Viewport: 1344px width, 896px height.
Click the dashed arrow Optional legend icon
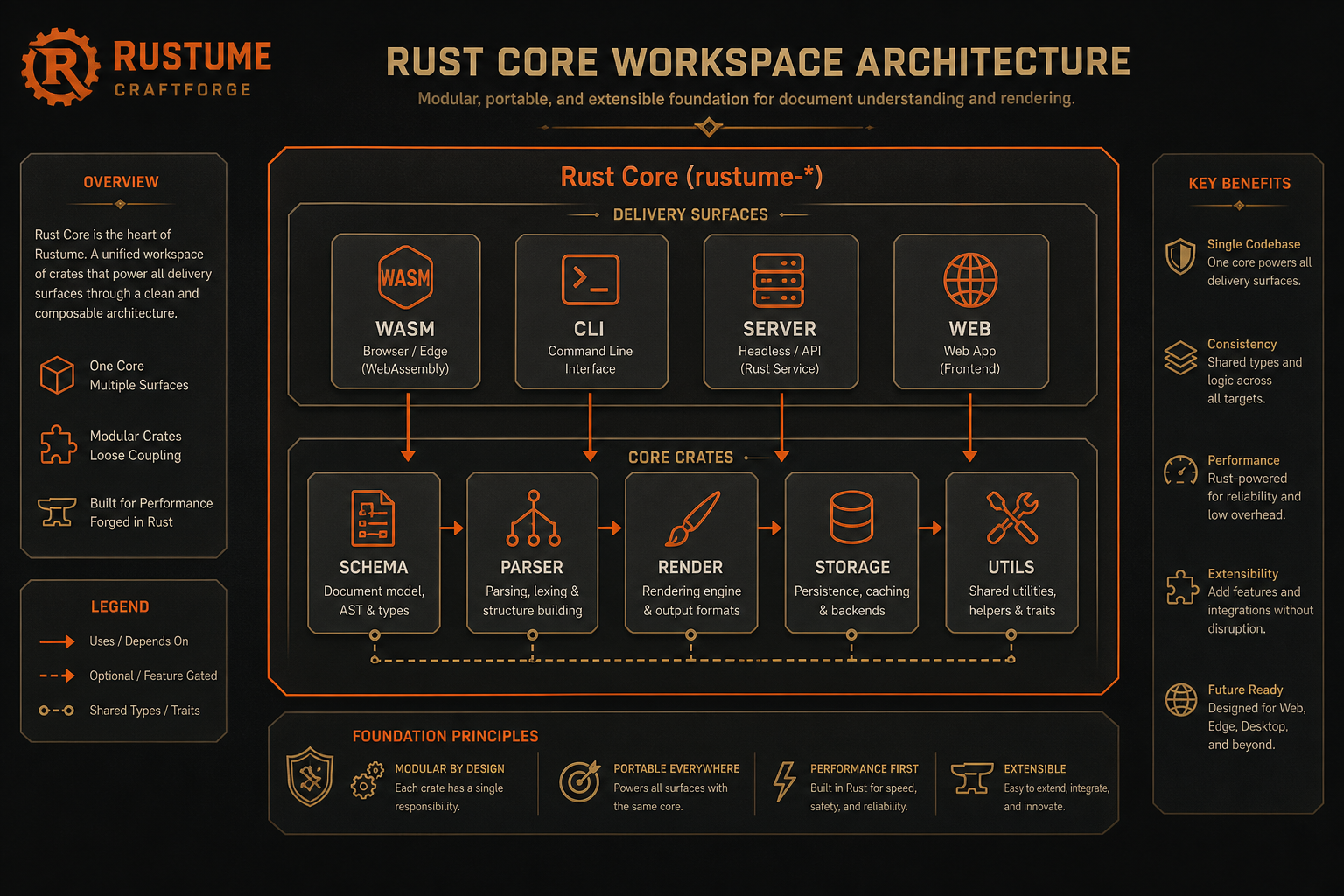click(x=57, y=675)
